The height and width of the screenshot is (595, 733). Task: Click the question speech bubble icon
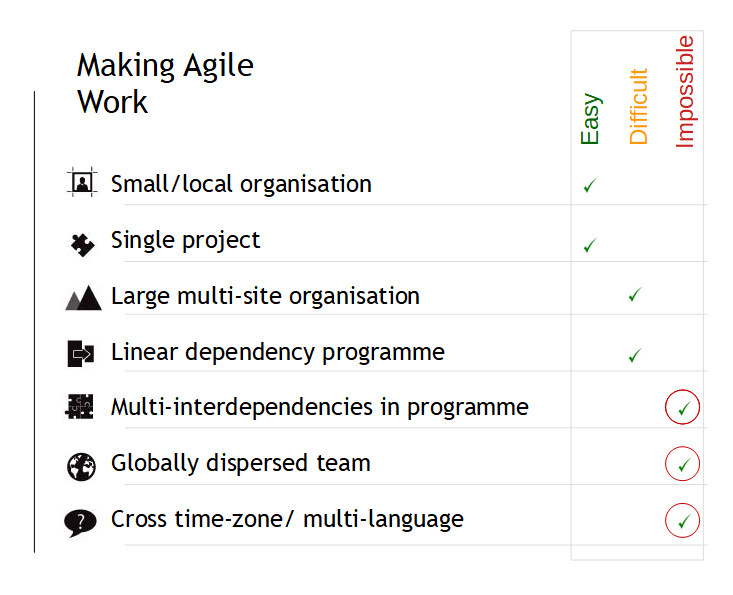80,523
